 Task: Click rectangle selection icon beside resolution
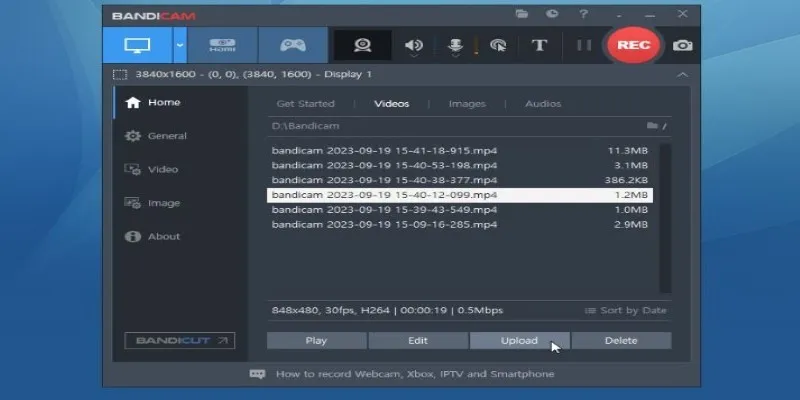pos(120,75)
